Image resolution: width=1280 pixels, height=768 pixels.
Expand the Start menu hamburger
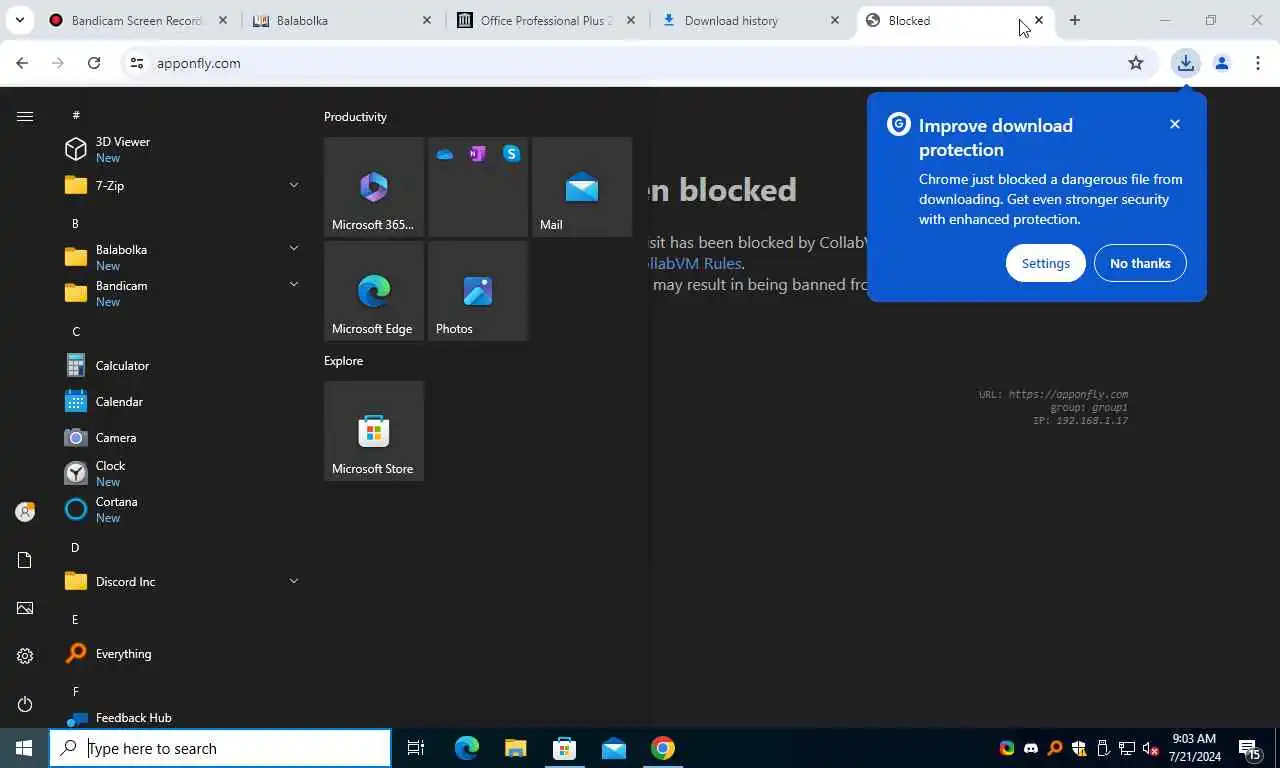point(25,116)
